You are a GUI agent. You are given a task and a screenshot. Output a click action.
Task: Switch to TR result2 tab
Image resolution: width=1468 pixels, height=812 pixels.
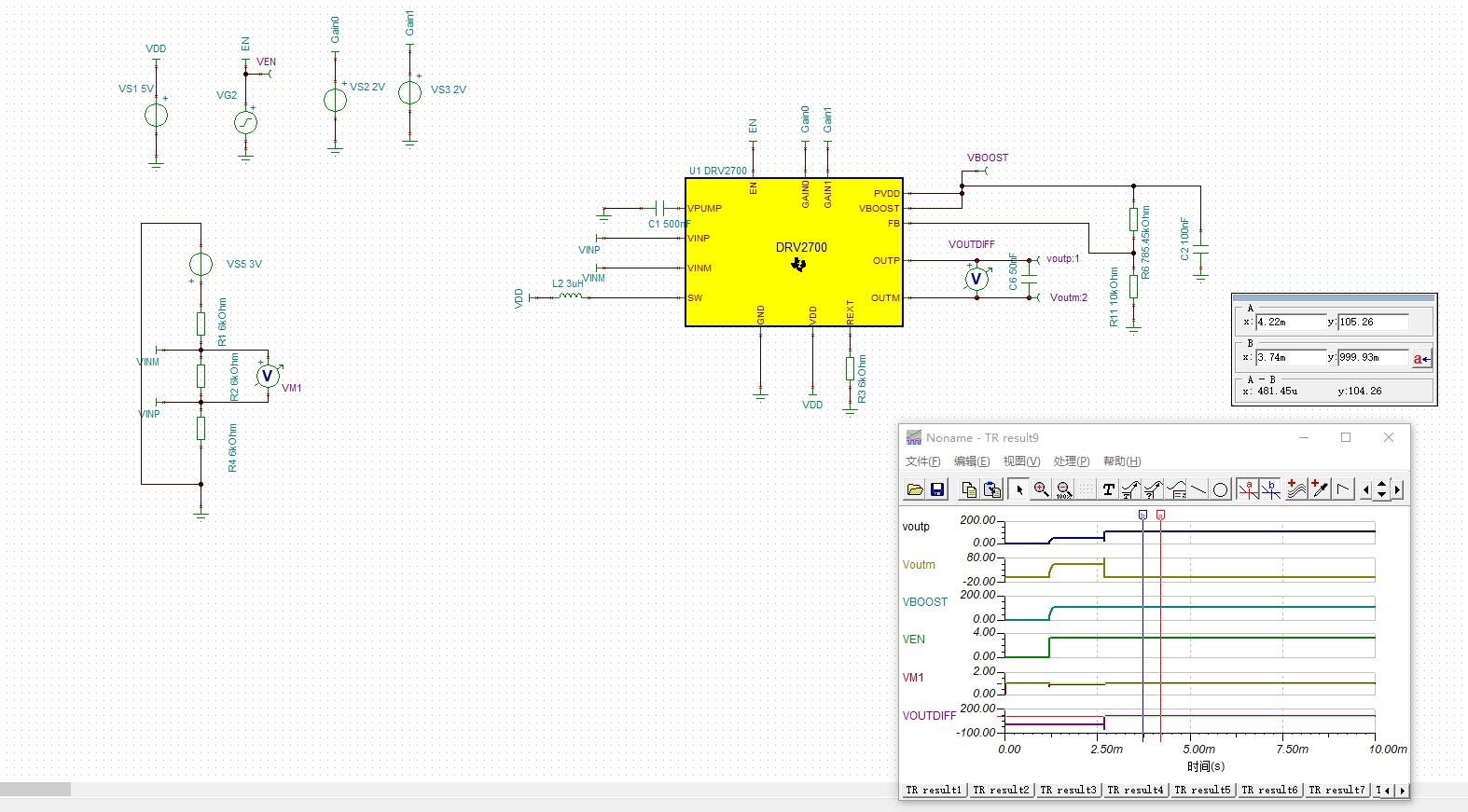(1002, 790)
